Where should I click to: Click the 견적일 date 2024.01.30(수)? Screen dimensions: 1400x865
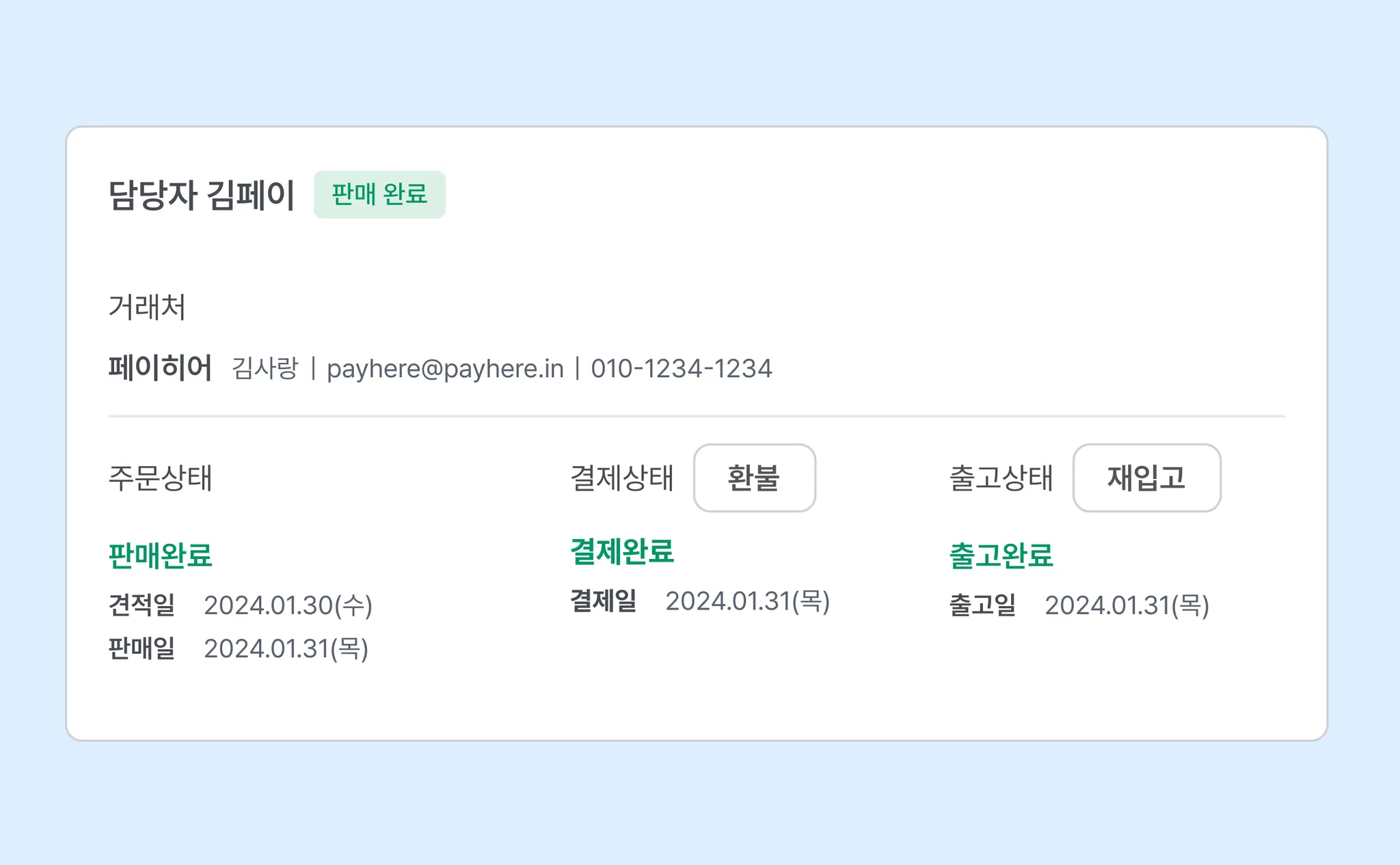[x=288, y=605]
